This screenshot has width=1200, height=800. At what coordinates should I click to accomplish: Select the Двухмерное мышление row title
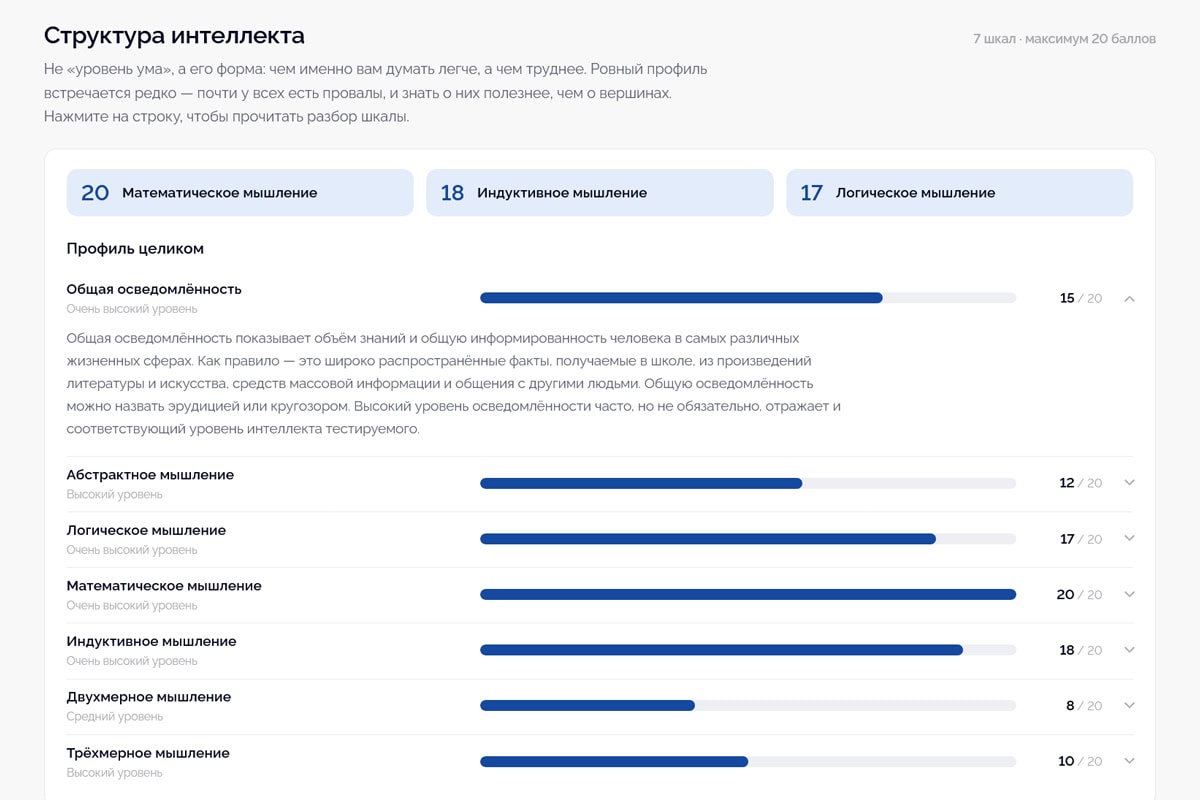pos(149,697)
